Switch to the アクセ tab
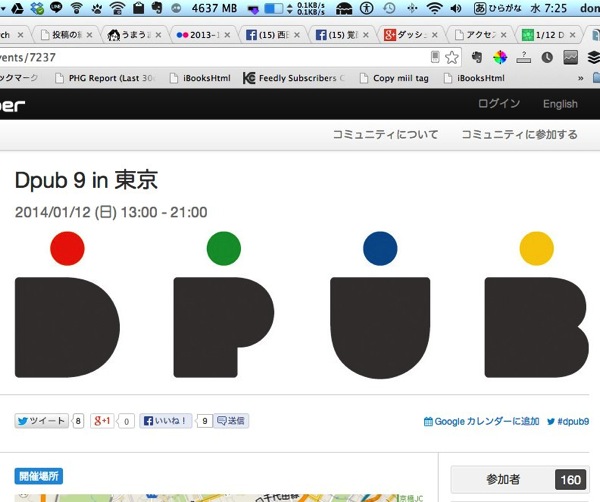Viewport: 600px width, 502px height. tap(479, 35)
